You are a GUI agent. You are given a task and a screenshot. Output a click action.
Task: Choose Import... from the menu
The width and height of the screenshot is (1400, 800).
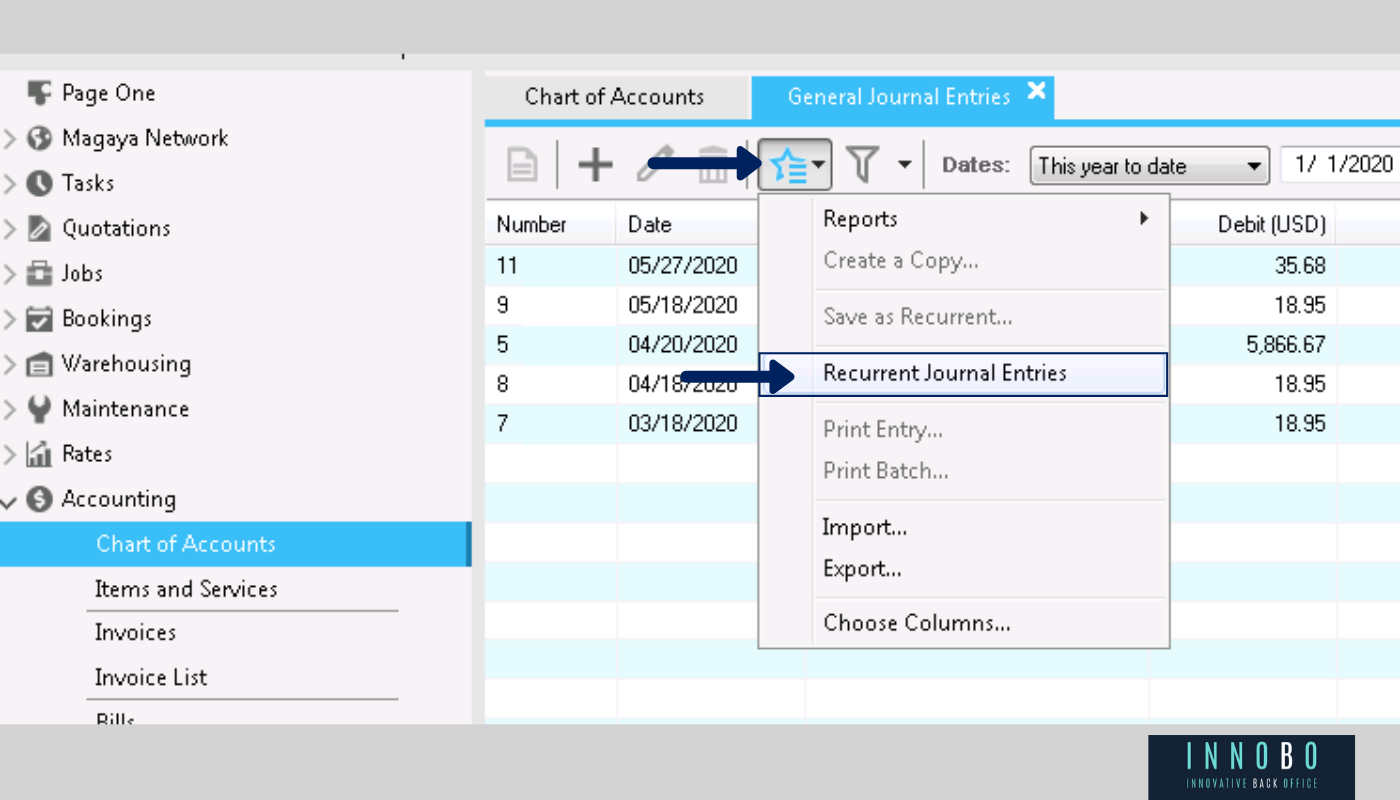964,527
